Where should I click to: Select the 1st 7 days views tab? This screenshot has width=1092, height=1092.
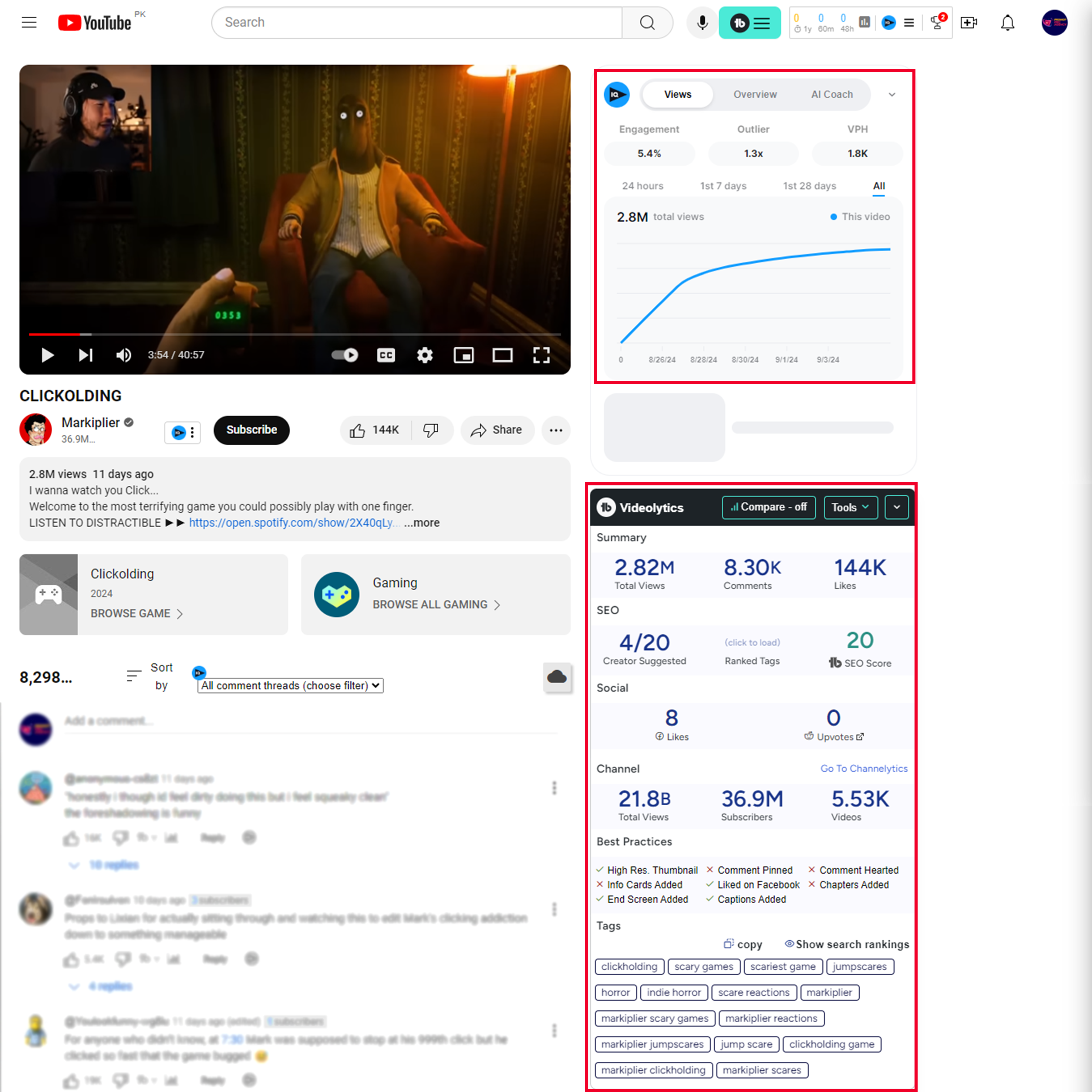click(723, 186)
